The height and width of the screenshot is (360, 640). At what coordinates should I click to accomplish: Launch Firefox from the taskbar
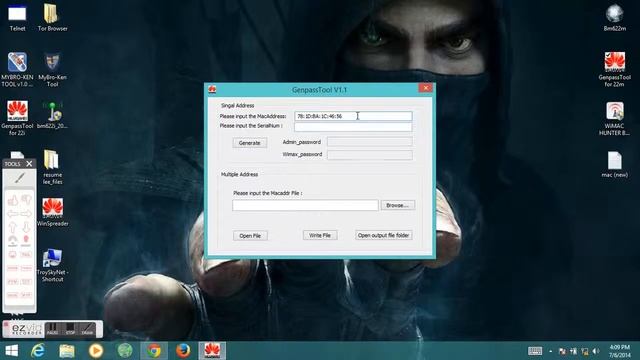pos(183,351)
